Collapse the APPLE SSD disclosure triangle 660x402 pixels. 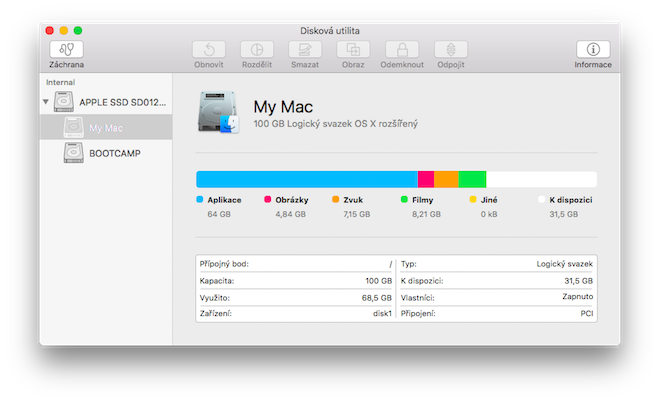pyautogui.click(x=45, y=102)
